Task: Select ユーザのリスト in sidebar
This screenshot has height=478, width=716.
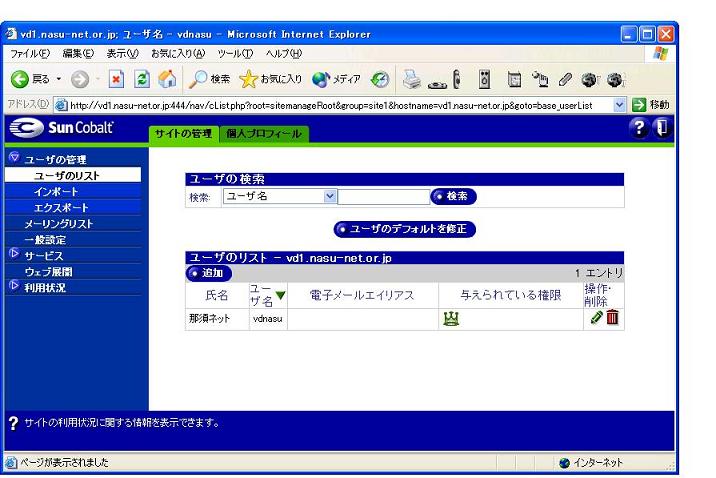Action: coord(73,175)
